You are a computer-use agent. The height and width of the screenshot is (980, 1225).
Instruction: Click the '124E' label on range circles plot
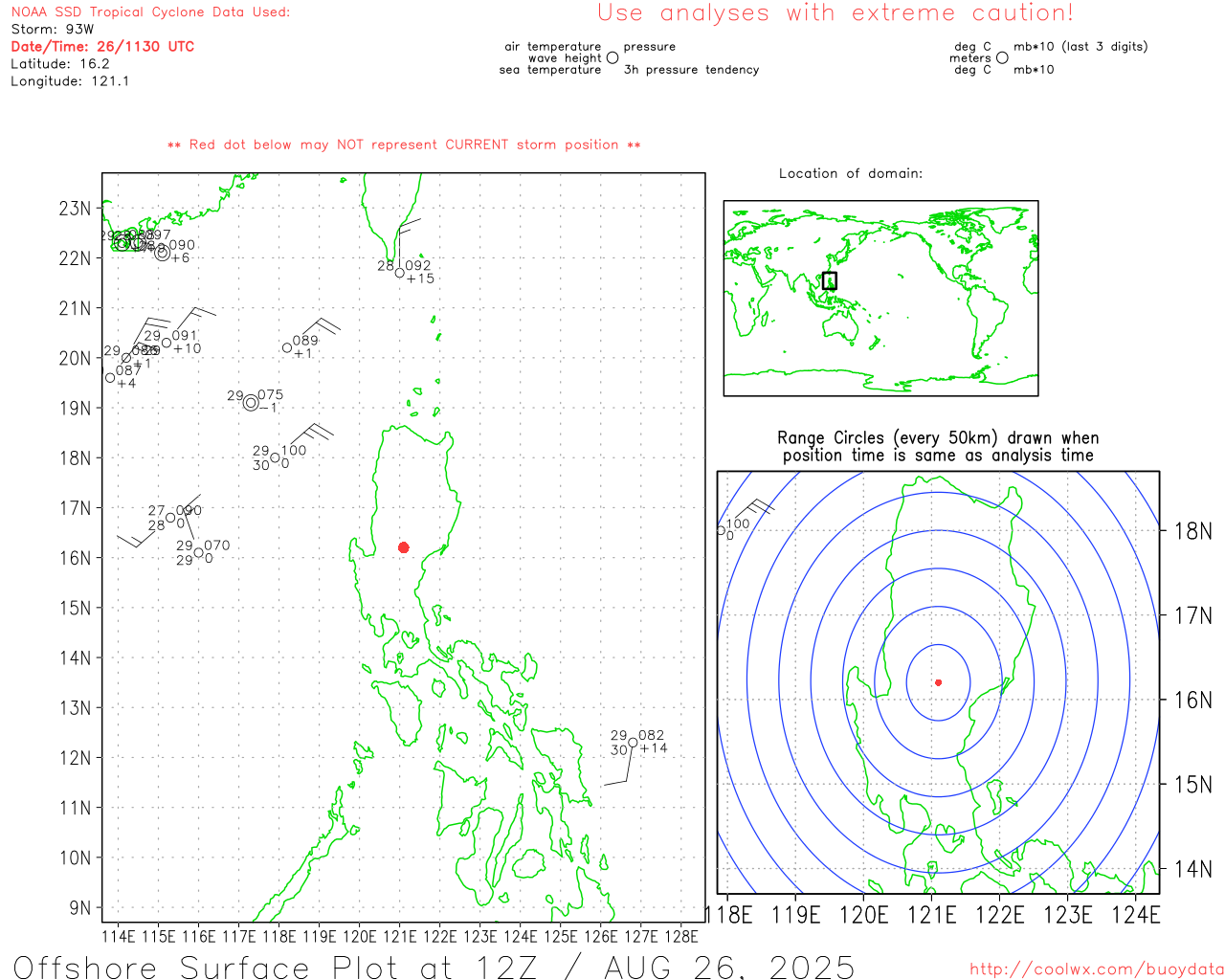point(1136,916)
